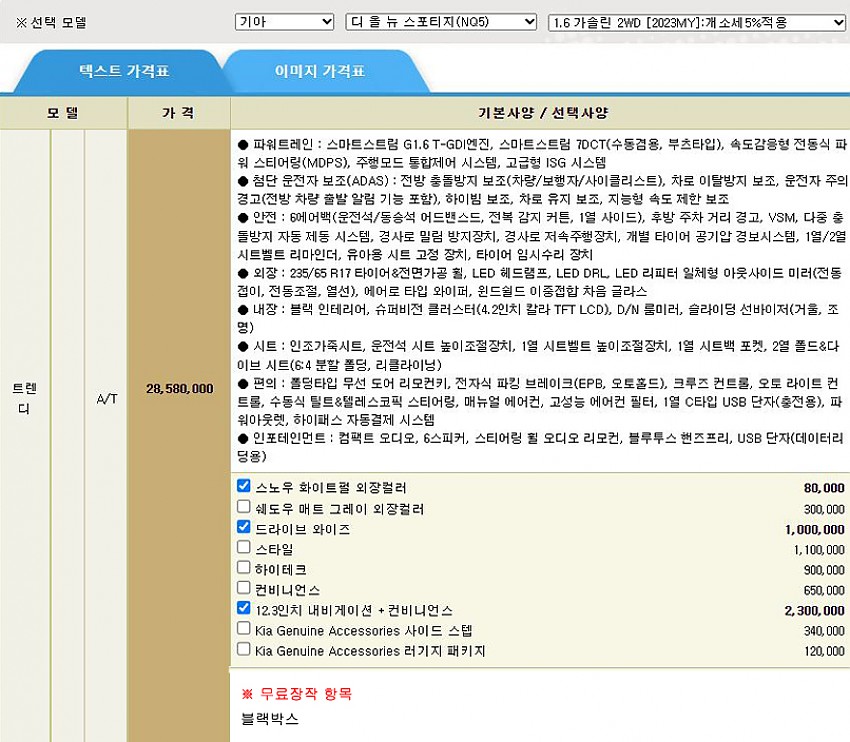The height and width of the screenshot is (742, 850).
Task: Click the 블랙박스 free item text
Action: click(269, 718)
